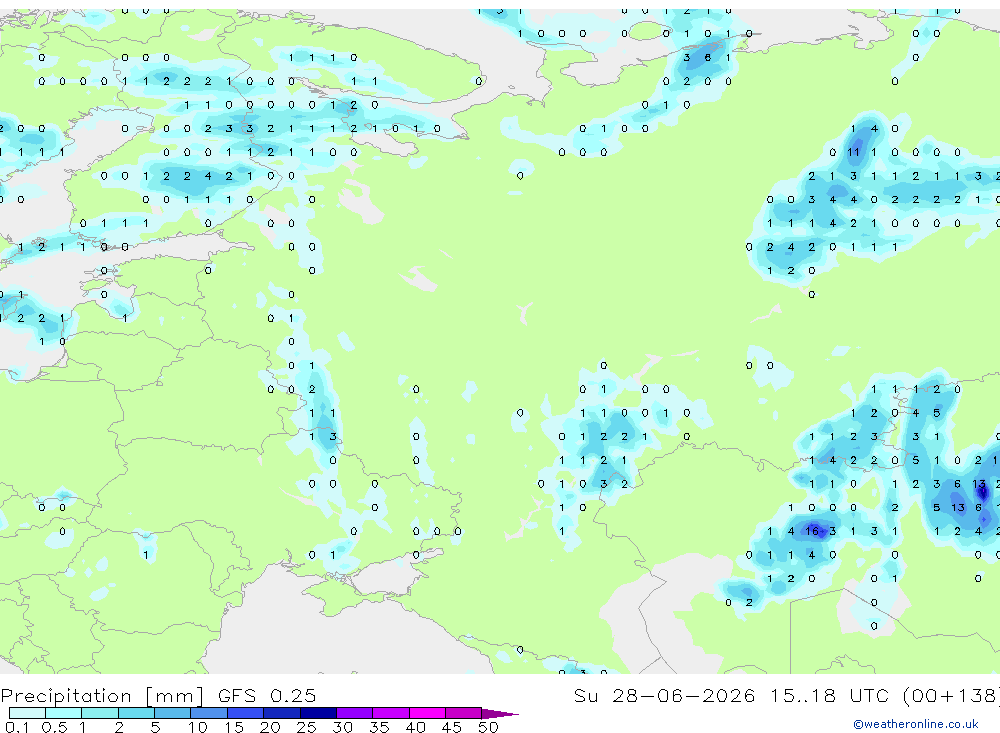Image resolution: width=1000 pixels, height=733 pixels.
Task: Click the 'GFS 0.25' model label
Action: pyautogui.click(x=267, y=695)
